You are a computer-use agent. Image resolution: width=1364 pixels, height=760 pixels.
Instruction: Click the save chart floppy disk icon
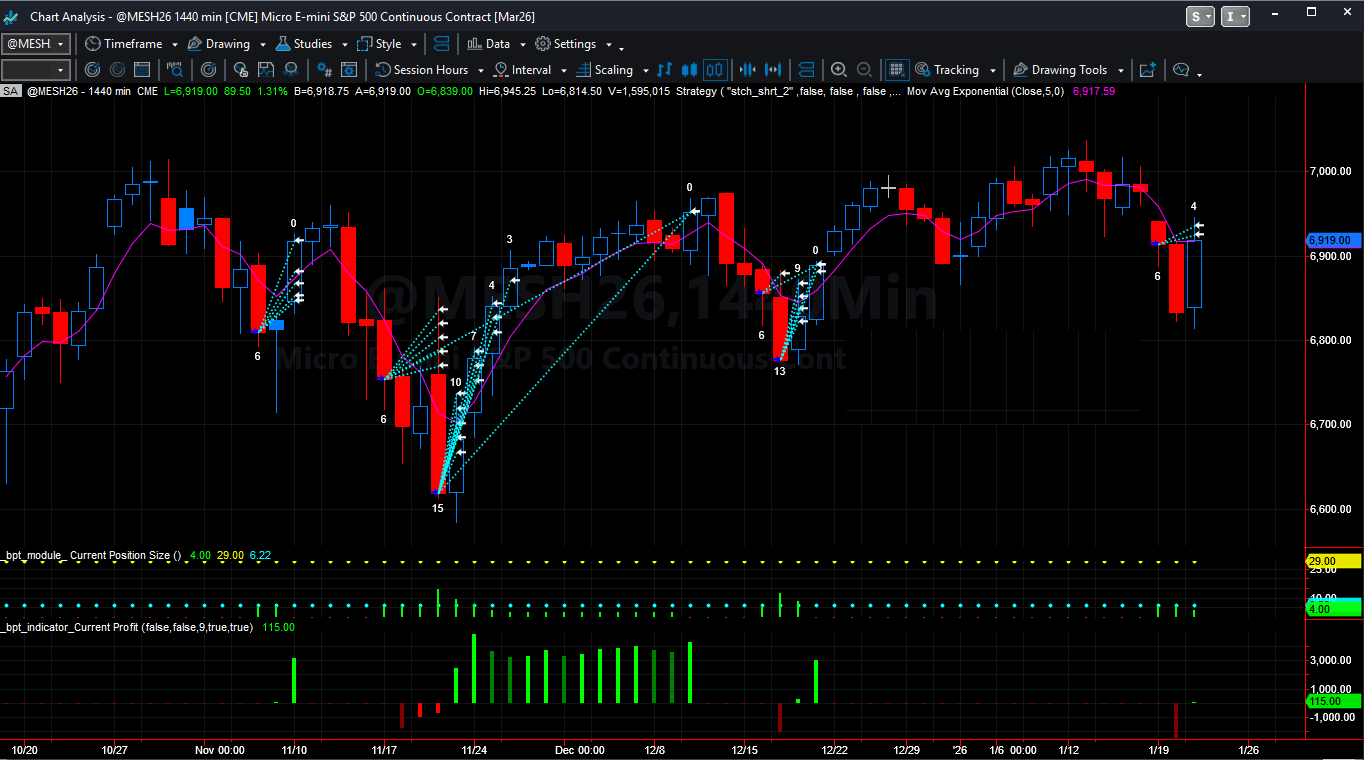266,70
